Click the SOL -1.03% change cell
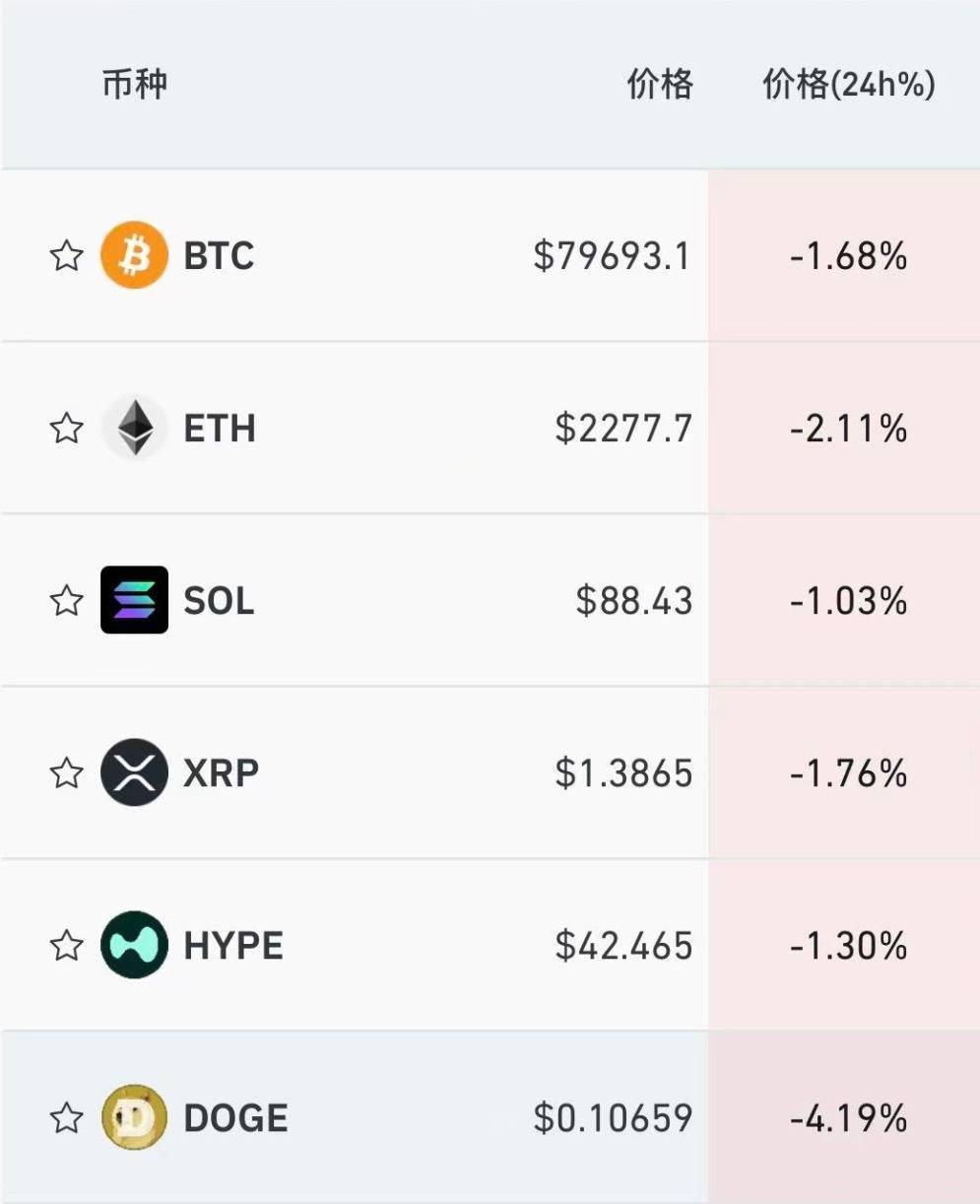 point(844,600)
